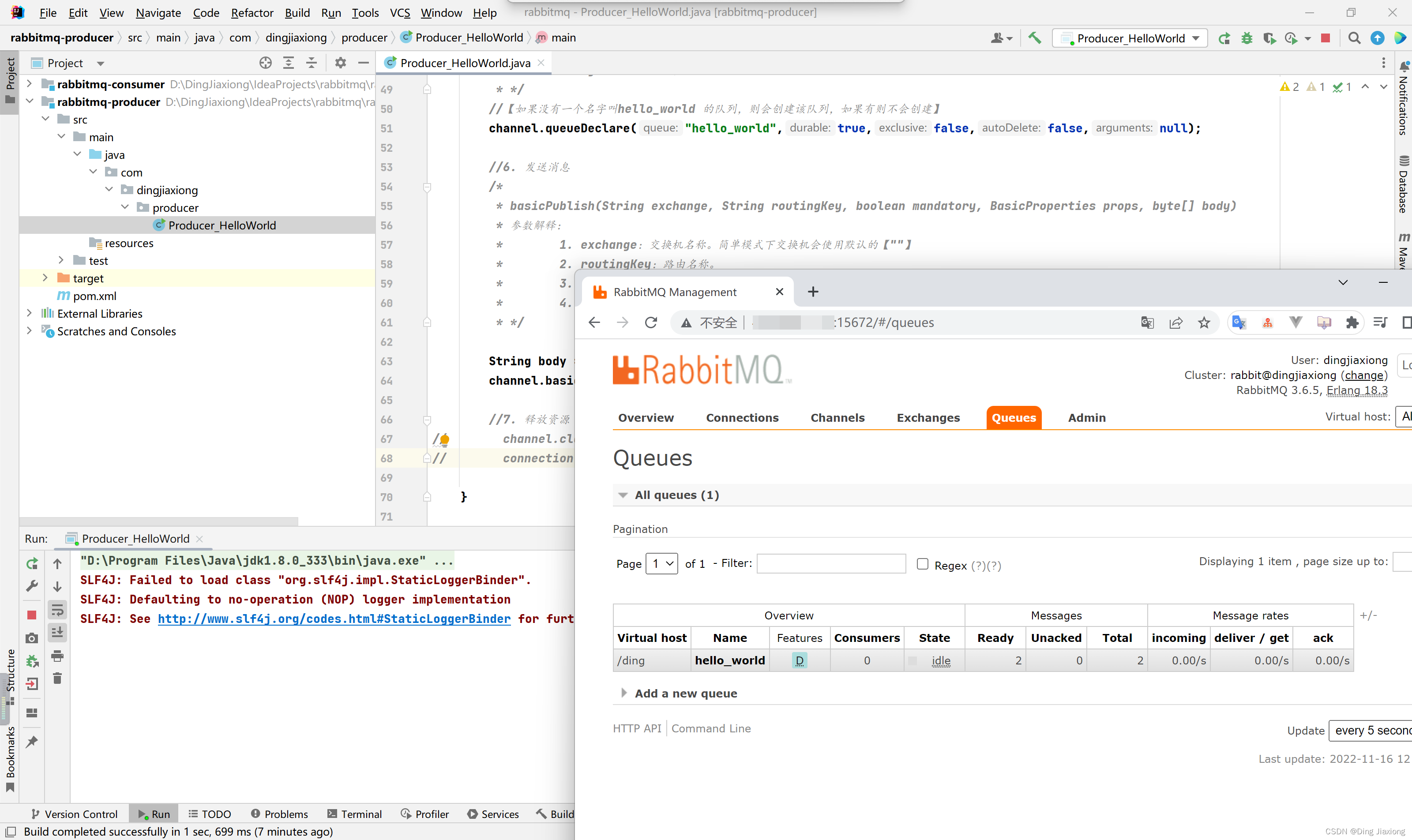The image size is (1412, 840).
Task: Click Select Opened File target icon
Action: pos(266,63)
